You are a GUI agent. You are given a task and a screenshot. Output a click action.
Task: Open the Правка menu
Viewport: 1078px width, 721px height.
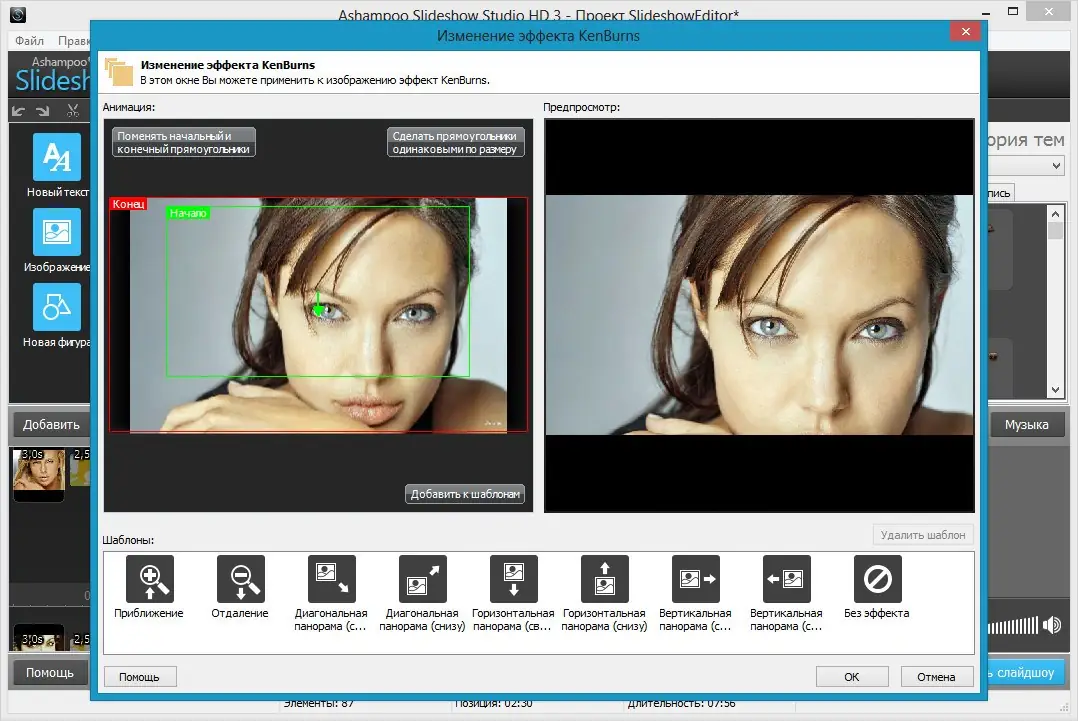[74, 41]
